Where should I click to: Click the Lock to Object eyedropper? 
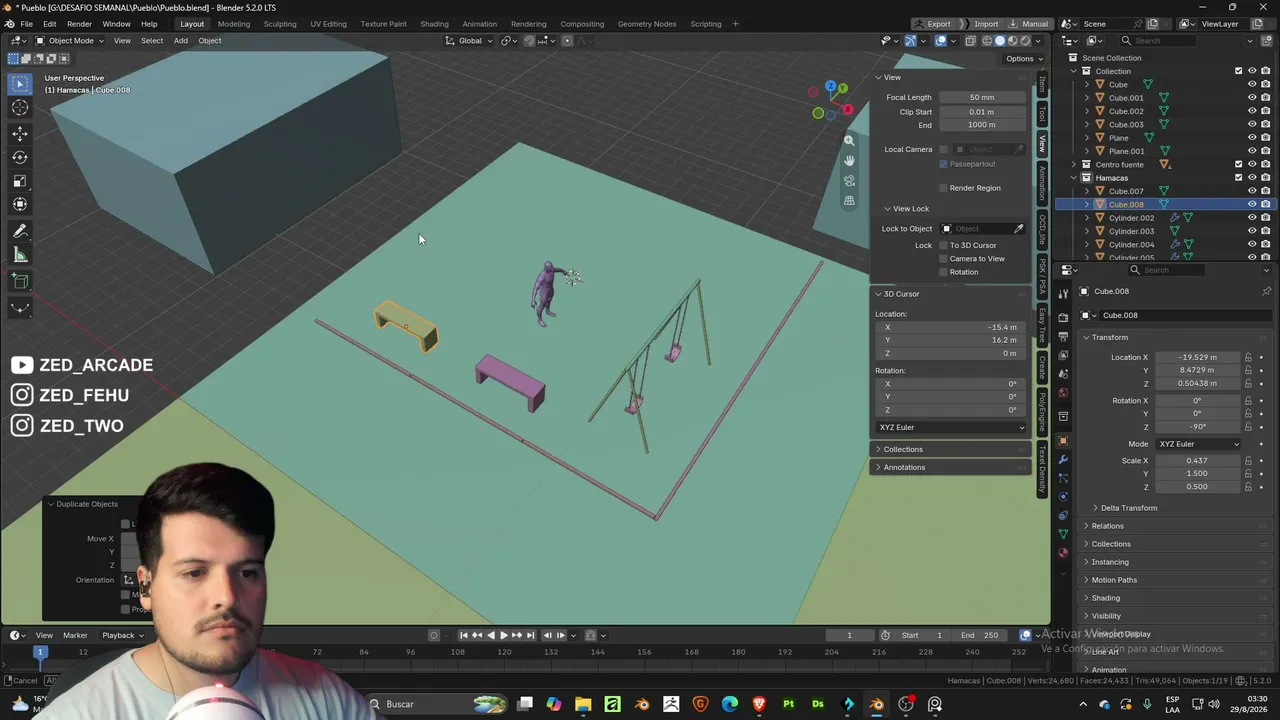[x=1019, y=229]
